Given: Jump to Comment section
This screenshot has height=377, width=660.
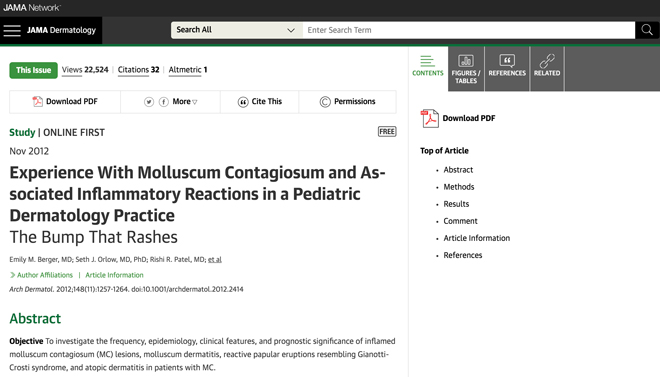Looking at the screenshot, I should click(x=460, y=221).
